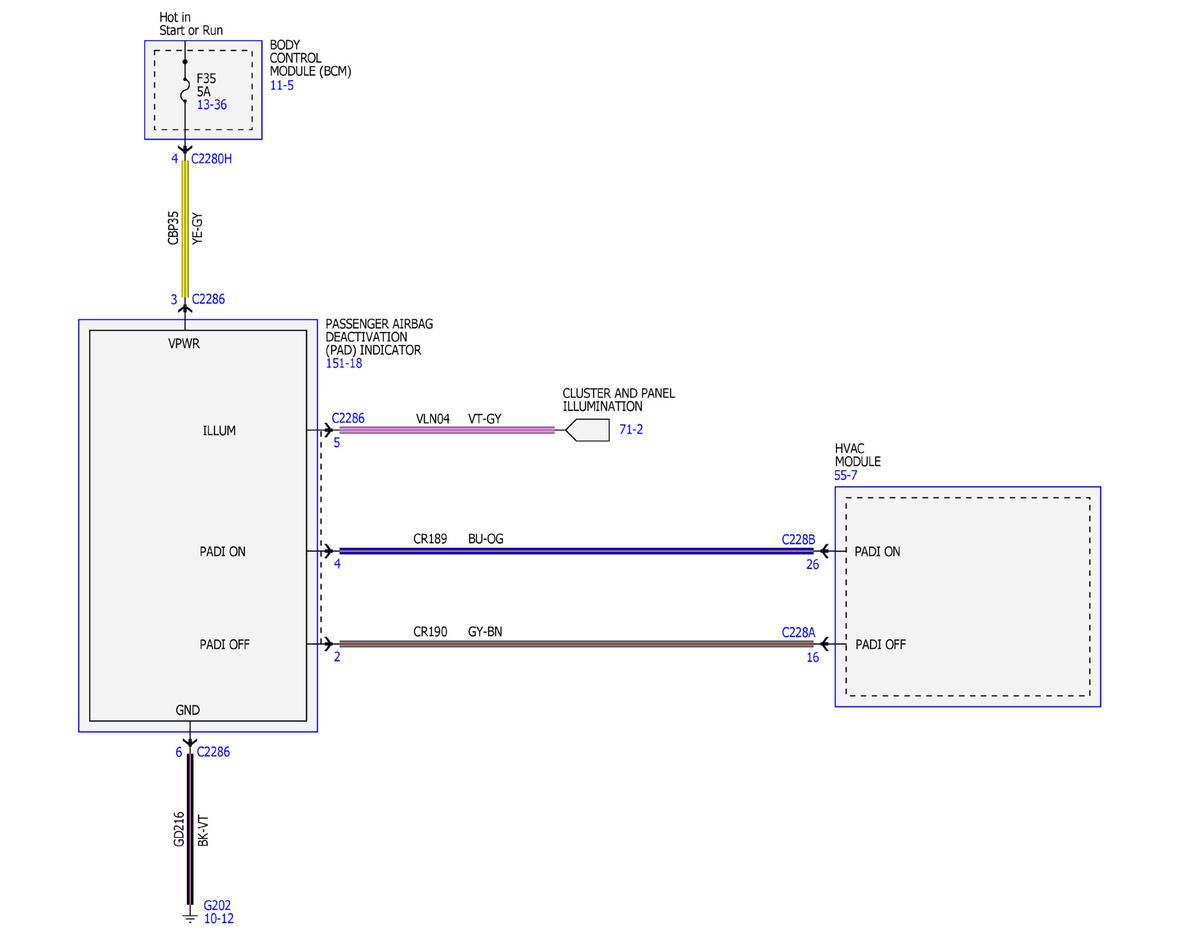Select the BU-OG wire color label
This screenshot has width=1200, height=927.
pyautogui.click(x=486, y=539)
